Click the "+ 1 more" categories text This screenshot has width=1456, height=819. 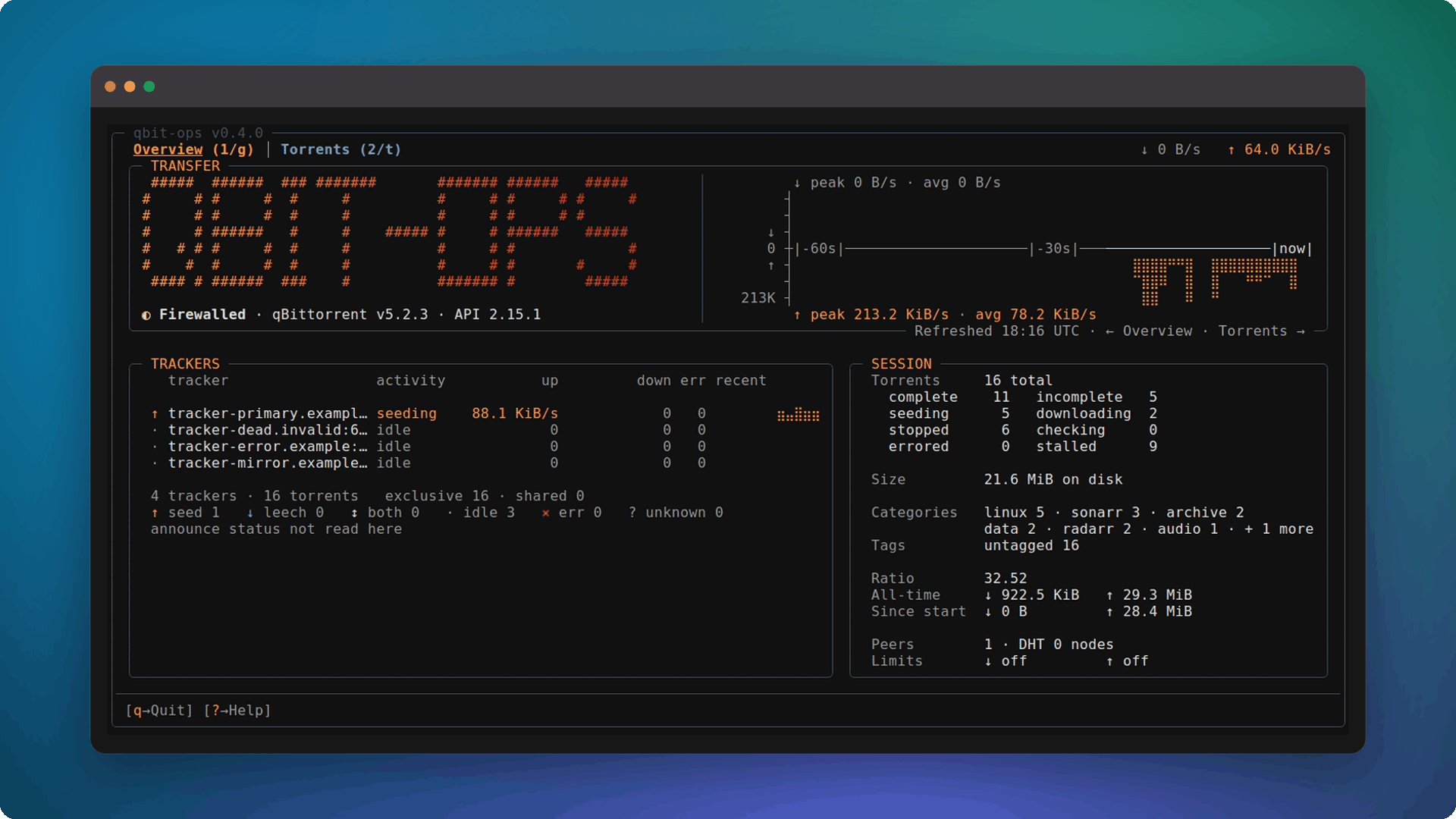point(1279,529)
